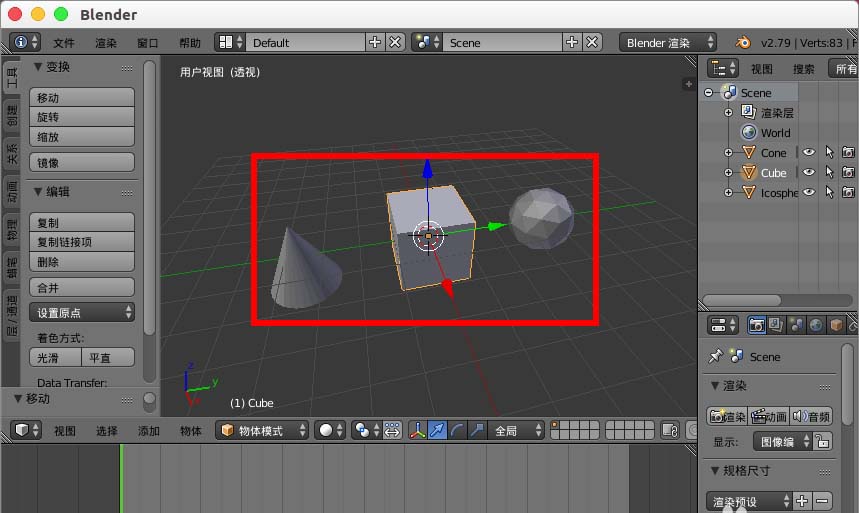Viewport: 859px width, 513px height.
Task: Click the 复制链接项 button
Action: 82,242
